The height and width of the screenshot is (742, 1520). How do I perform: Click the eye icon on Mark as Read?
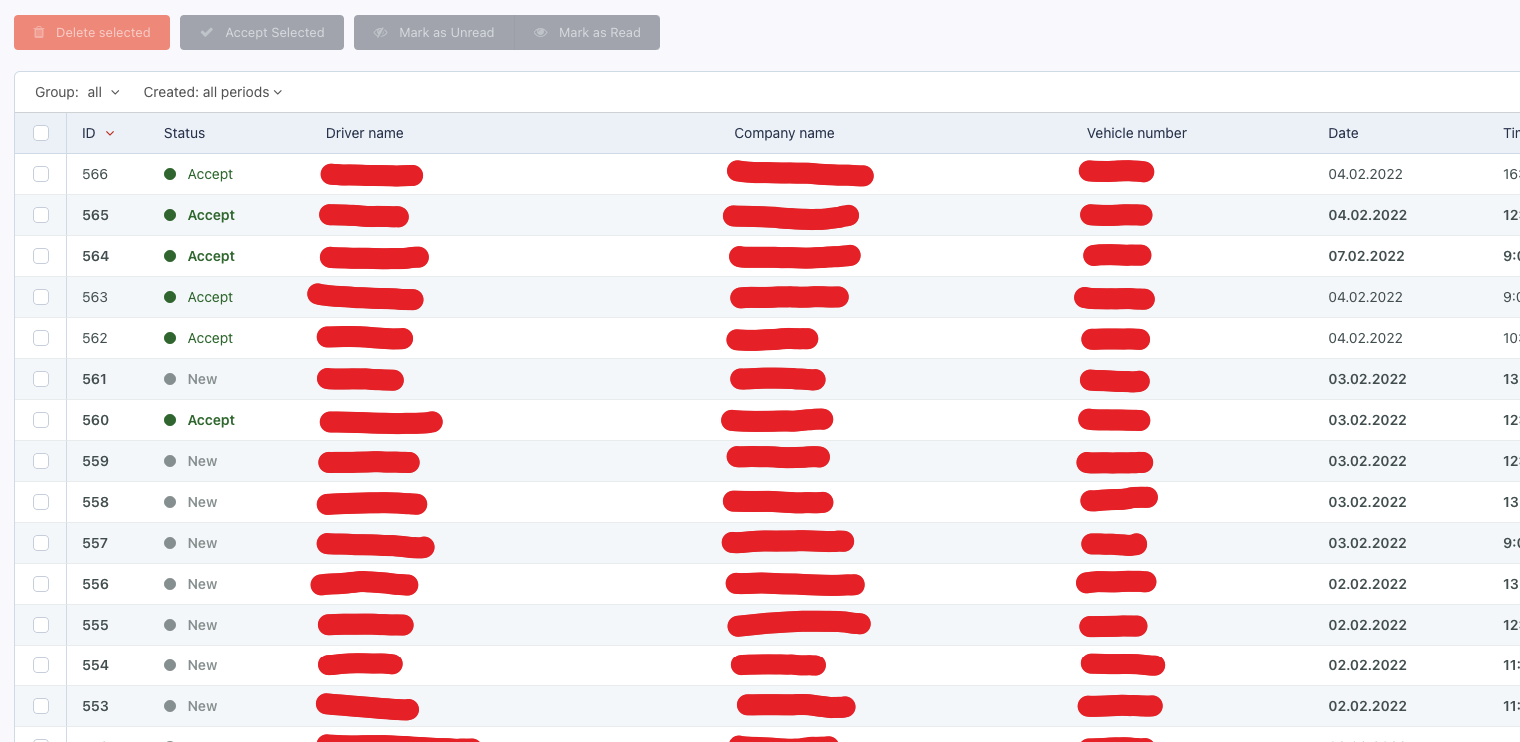pos(539,32)
